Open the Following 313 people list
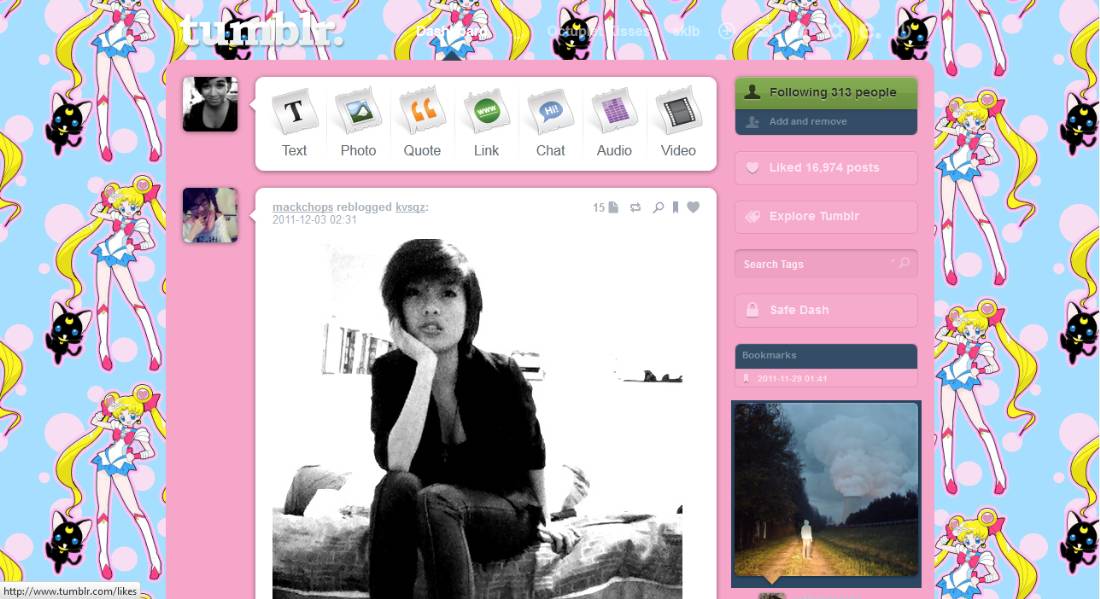1100x599 pixels. [x=826, y=93]
